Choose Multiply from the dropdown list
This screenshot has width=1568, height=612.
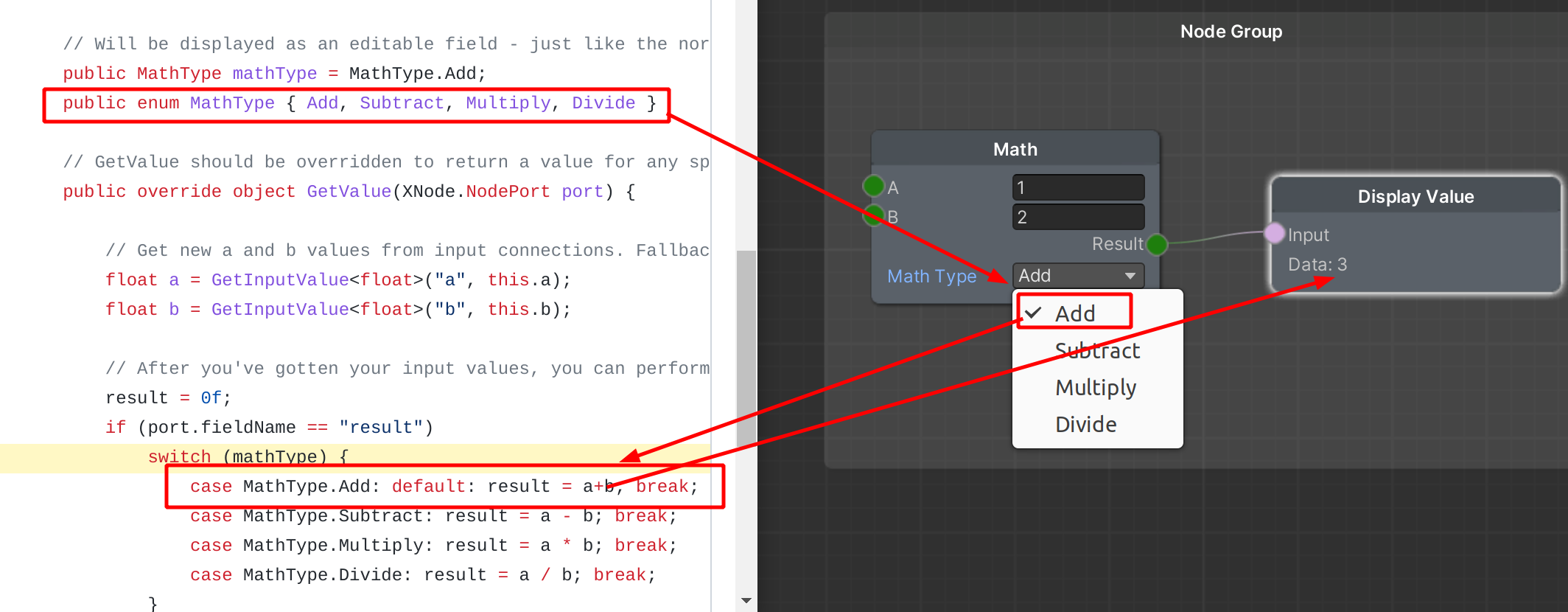click(1096, 388)
